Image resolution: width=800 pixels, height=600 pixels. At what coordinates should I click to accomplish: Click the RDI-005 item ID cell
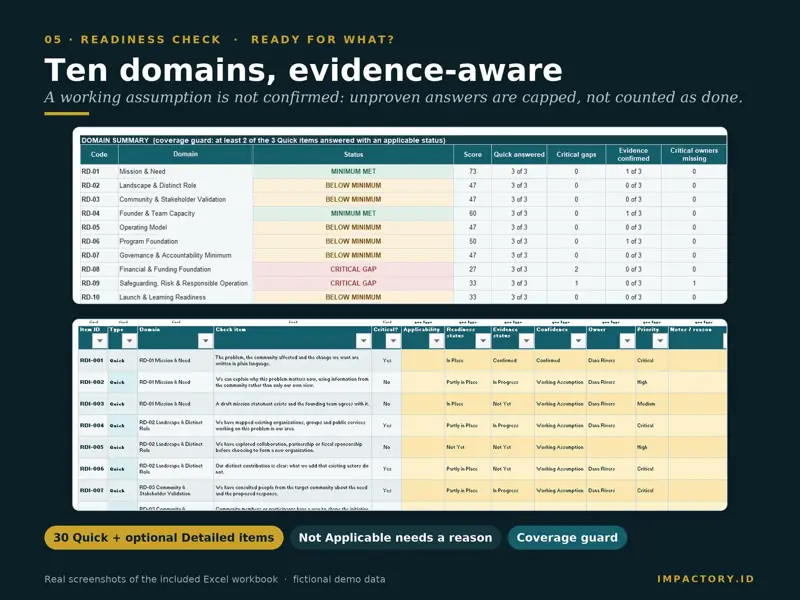[x=92, y=447]
